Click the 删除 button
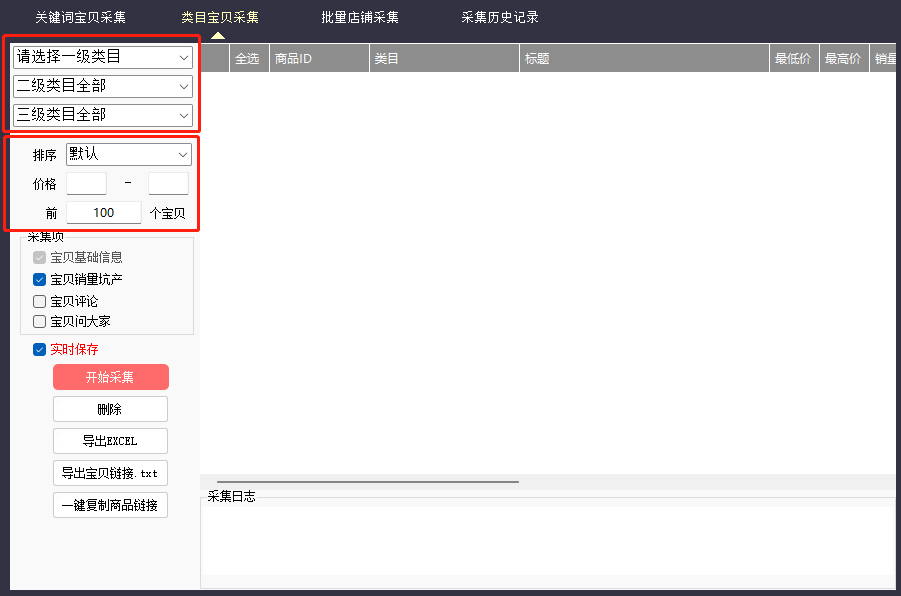901x596 pixels. click(x=110, y=409)
